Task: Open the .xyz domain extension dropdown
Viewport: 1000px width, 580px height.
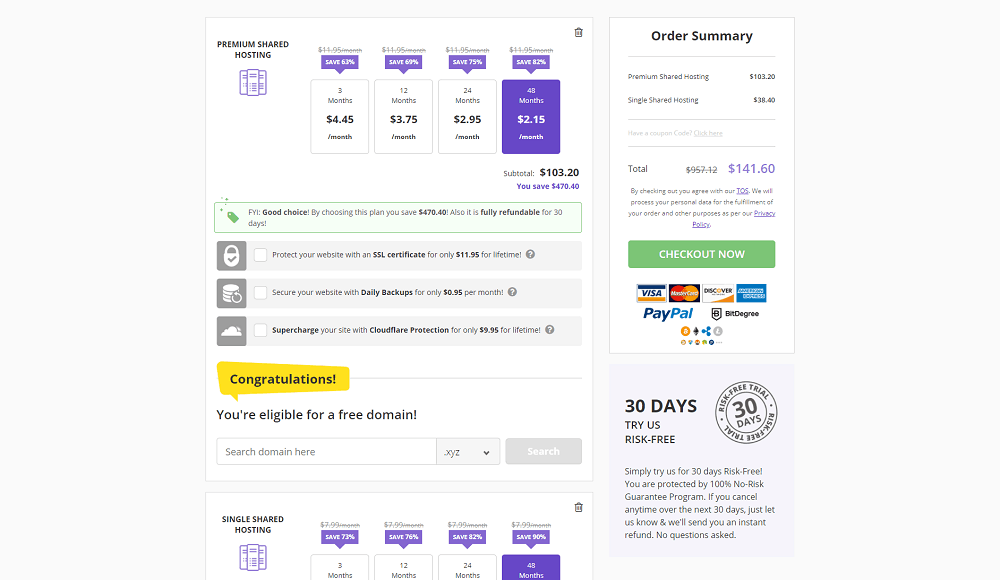Action: click(468, 452)
